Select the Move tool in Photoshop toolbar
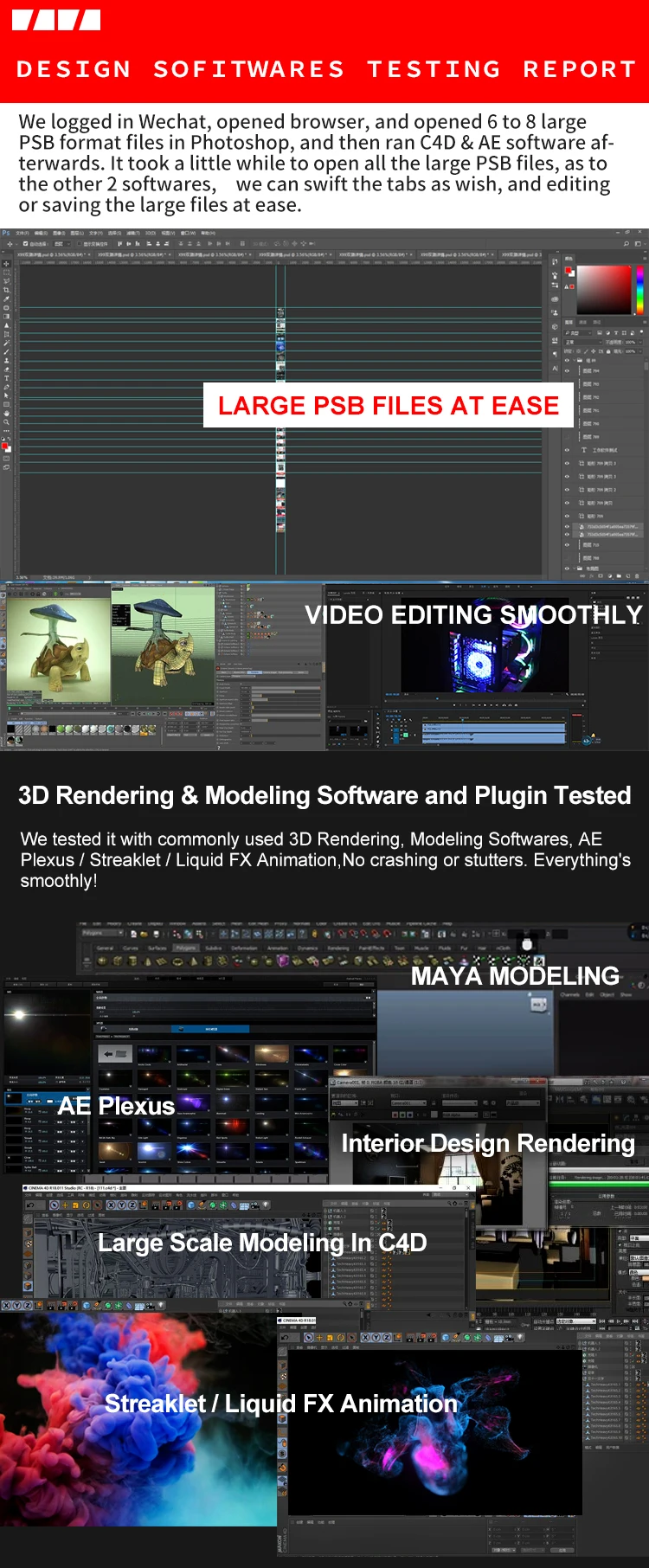This screenshot has width=649, height=1568. (6, 263)
